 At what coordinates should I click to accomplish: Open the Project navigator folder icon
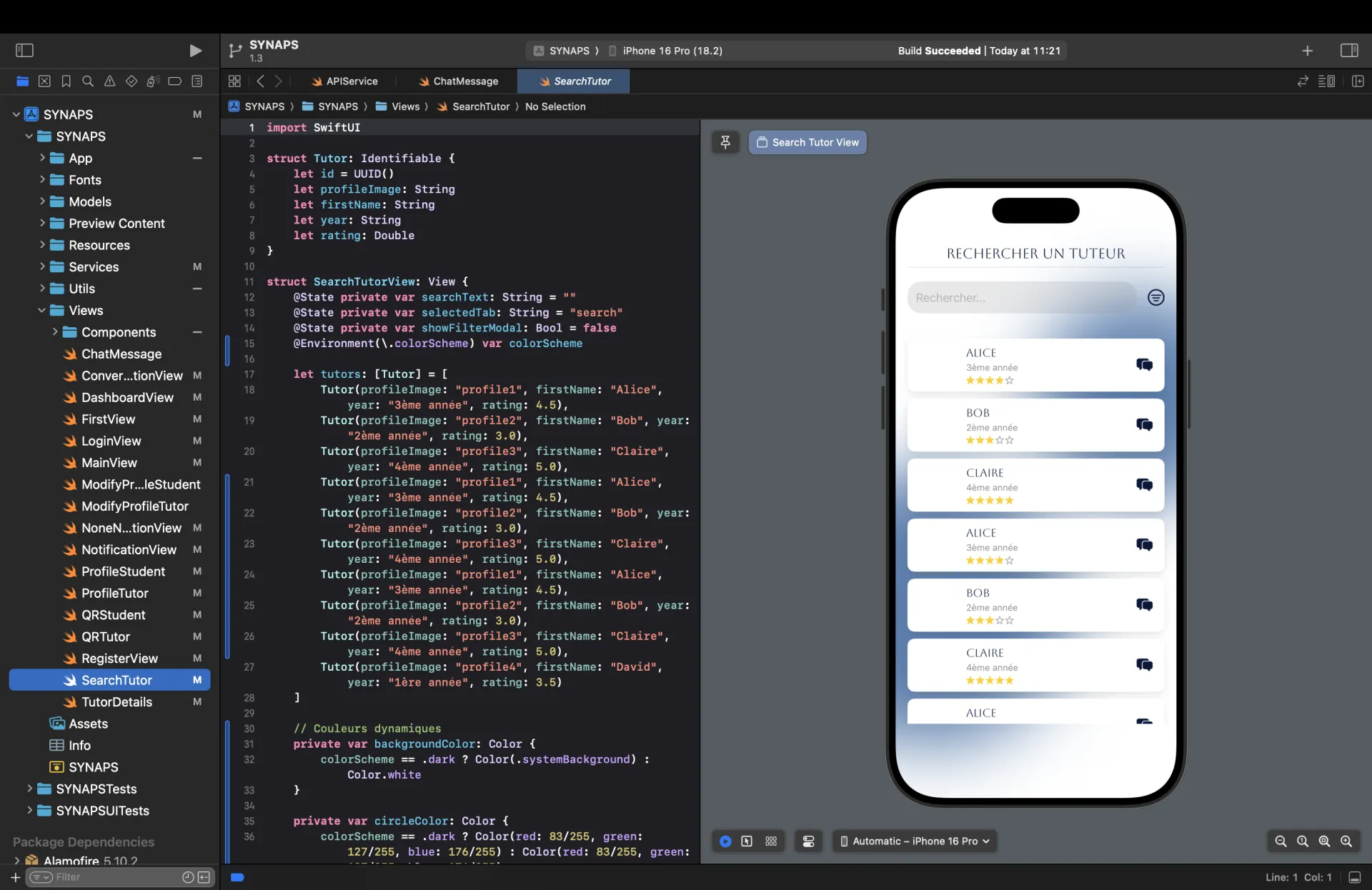pos(22,81)
